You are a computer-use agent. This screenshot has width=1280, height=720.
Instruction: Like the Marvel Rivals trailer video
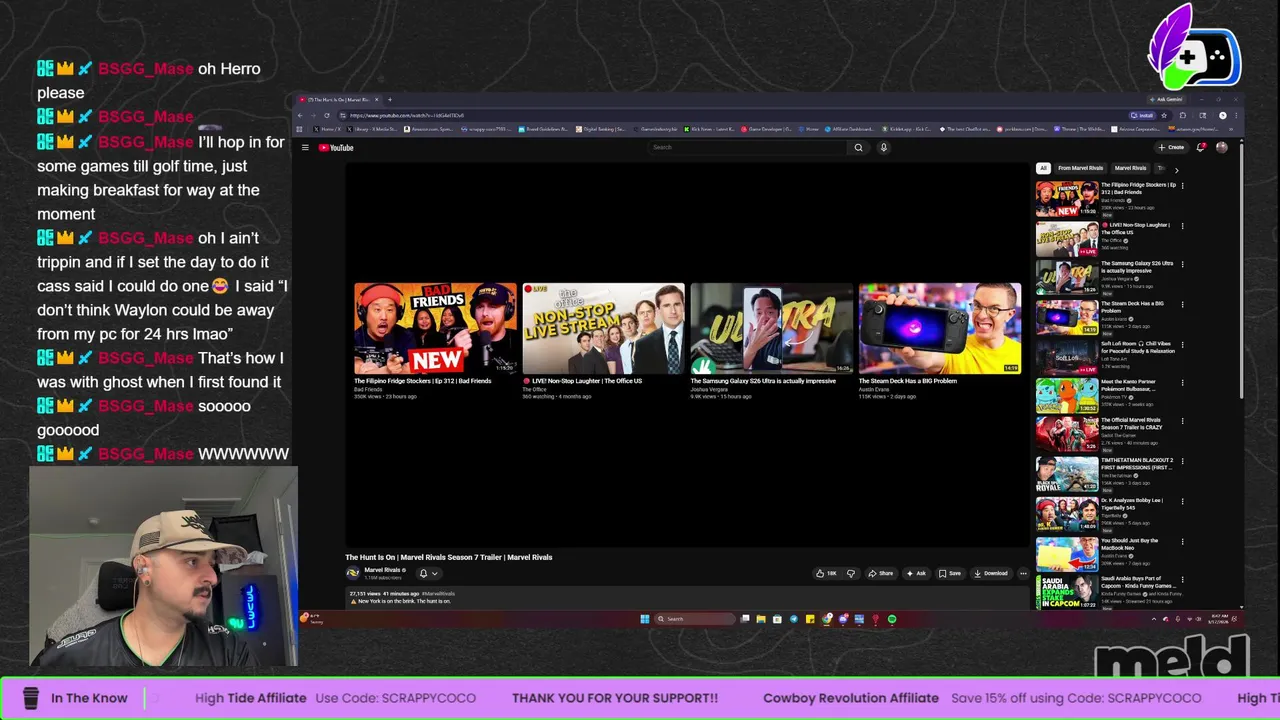pyautogui.click(x=826, y=573)
